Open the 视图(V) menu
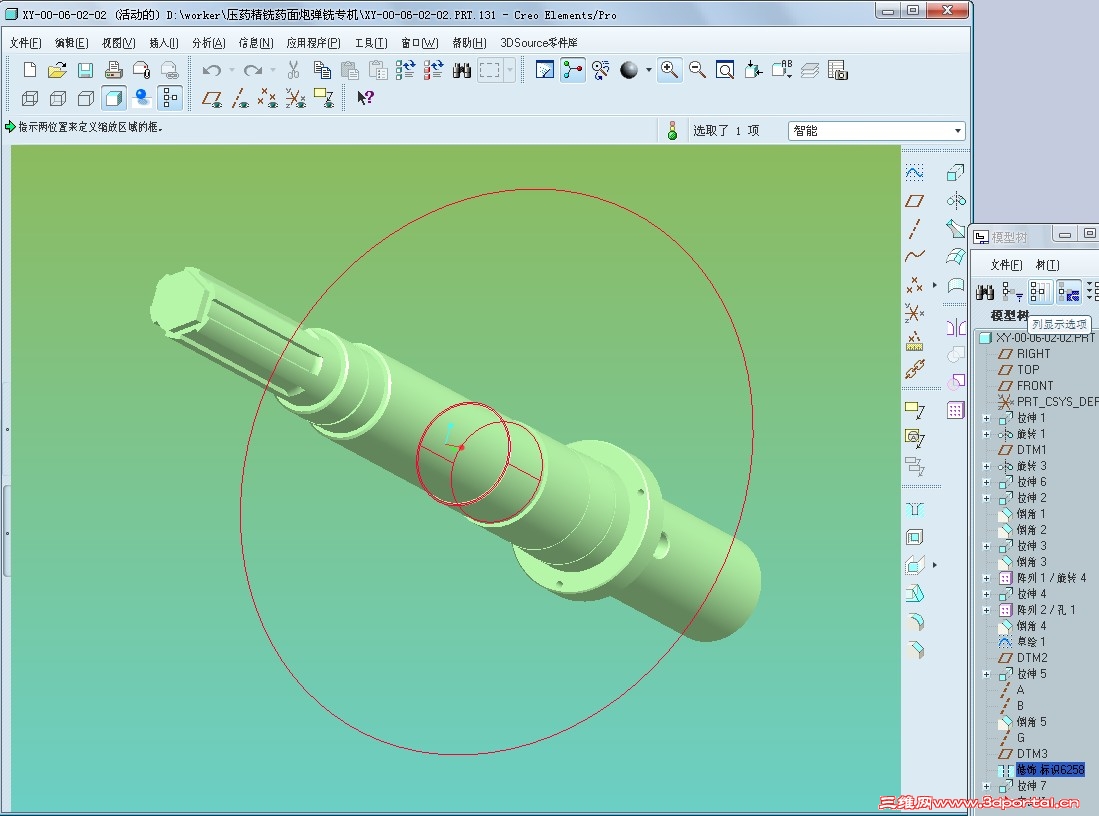The image size is (1099, 816). (x=118, y=43)
